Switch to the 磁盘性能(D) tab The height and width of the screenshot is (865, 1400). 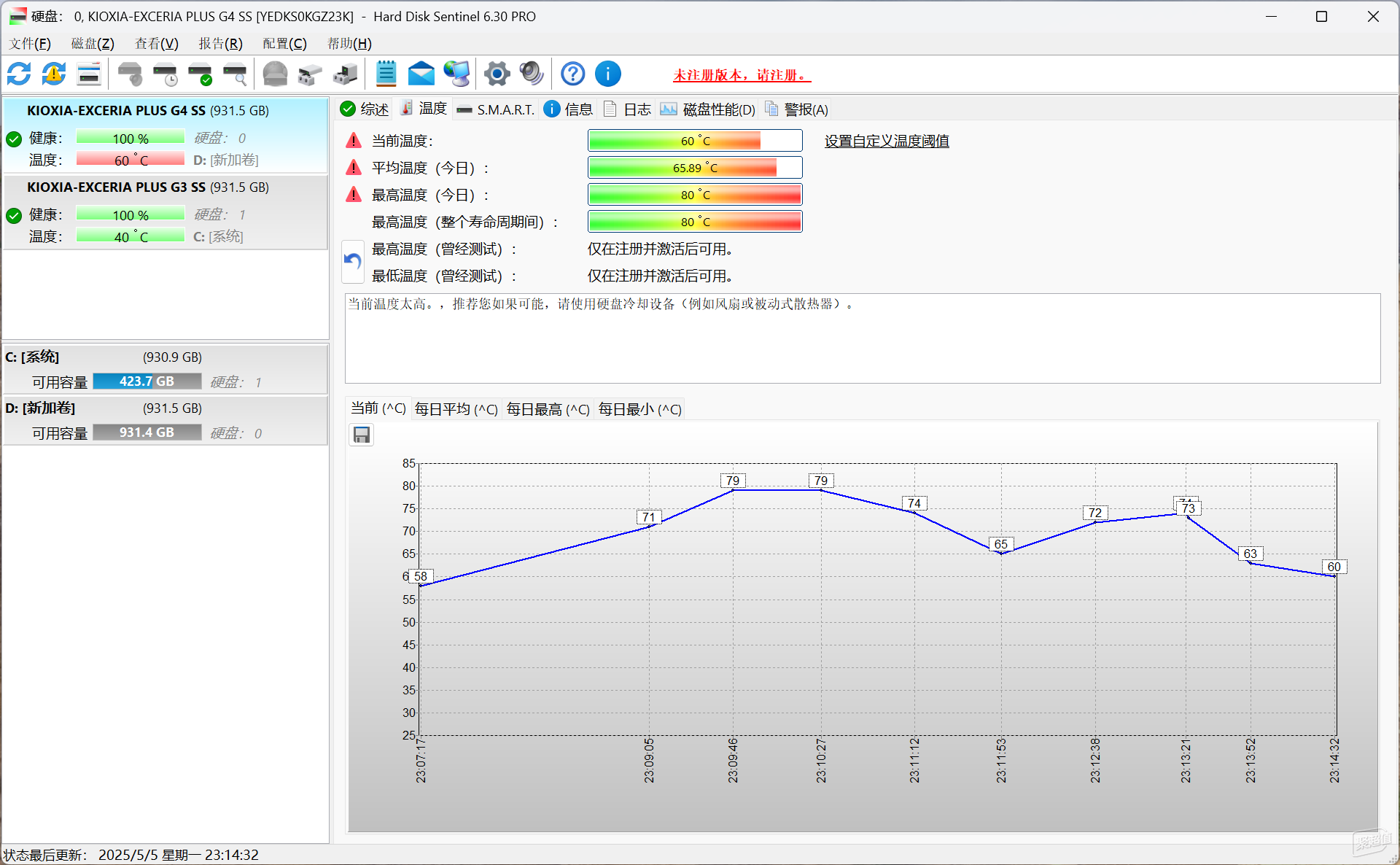pyautogui.click(x=708, y=109)
